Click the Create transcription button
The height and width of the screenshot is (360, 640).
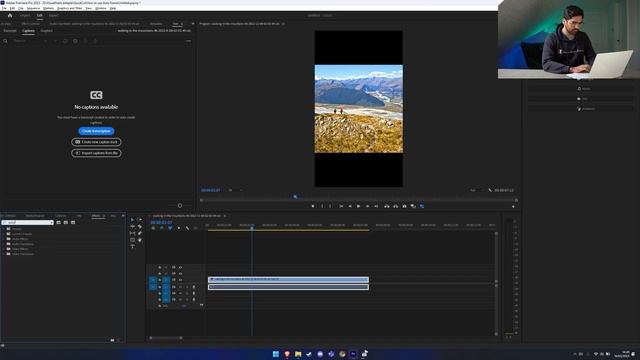tap(96, 131)
